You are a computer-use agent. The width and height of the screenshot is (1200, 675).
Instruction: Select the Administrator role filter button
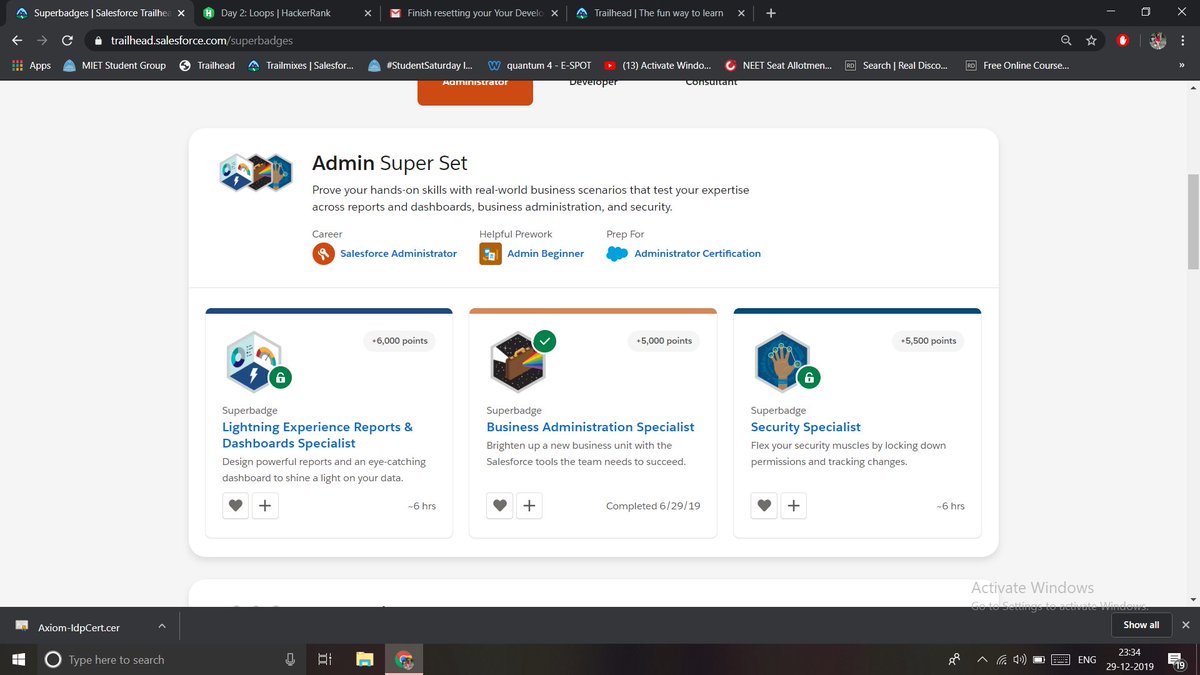tap(475, 92)
